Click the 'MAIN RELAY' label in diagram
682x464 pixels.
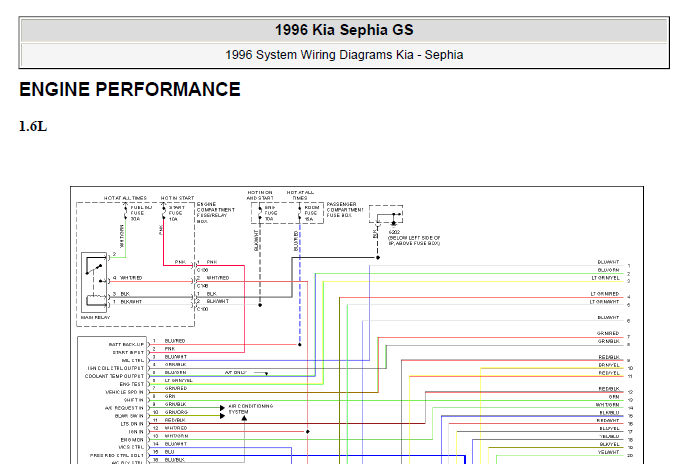click(x=95, y=317)
